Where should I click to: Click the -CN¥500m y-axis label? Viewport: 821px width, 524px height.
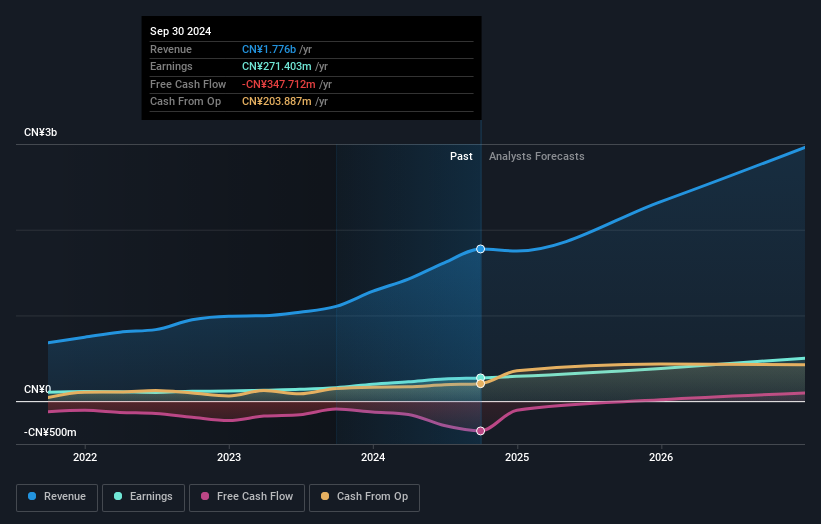coord(50,432)
